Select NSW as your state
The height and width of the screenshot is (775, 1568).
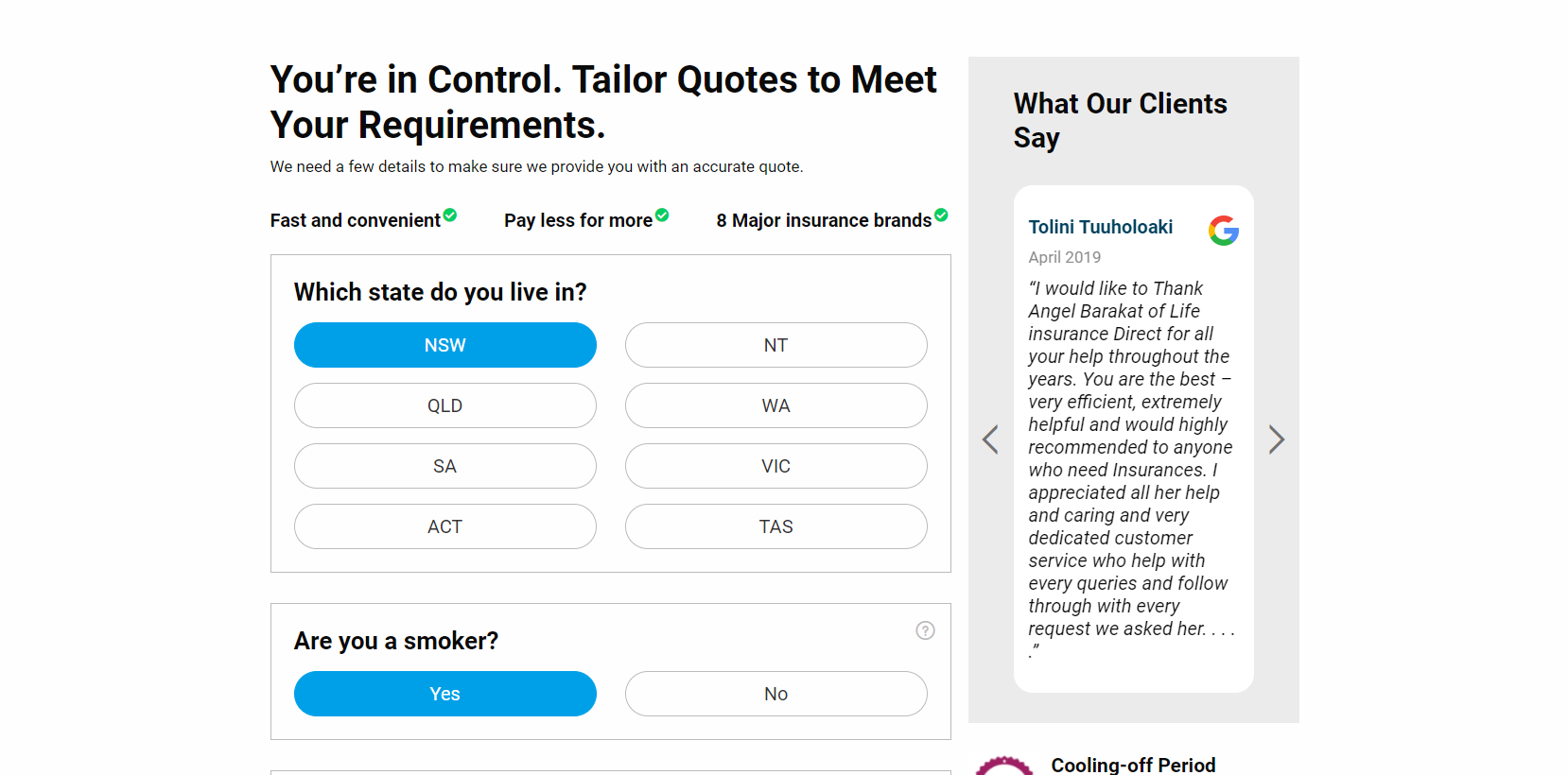click(445, 345)
